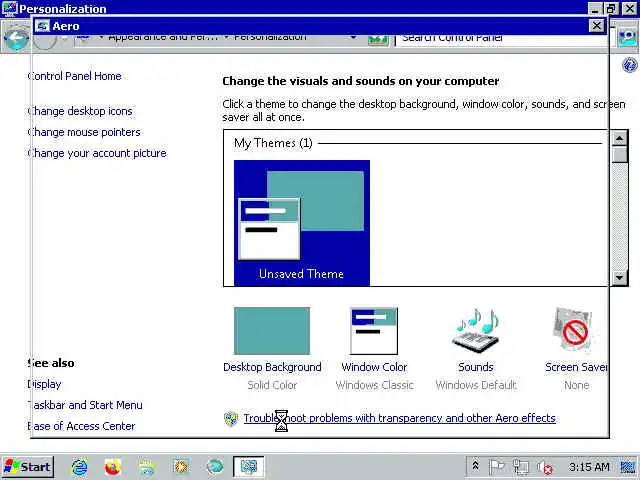This screenshot has width=640, height=480.
Task: Click the Show desktop icon at taskbar end
Action: click(628, 467)
